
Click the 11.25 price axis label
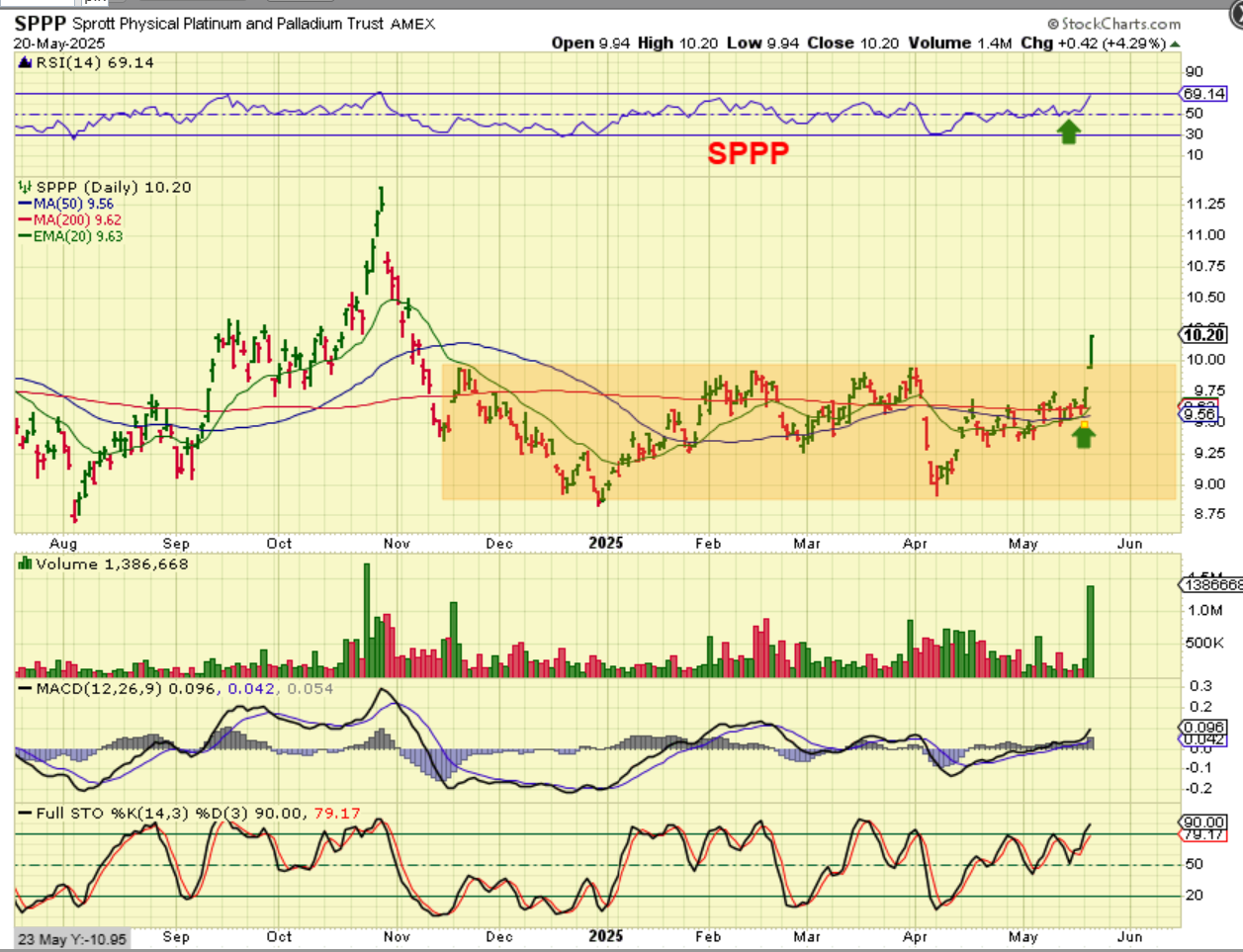[x=1205, y=204]
